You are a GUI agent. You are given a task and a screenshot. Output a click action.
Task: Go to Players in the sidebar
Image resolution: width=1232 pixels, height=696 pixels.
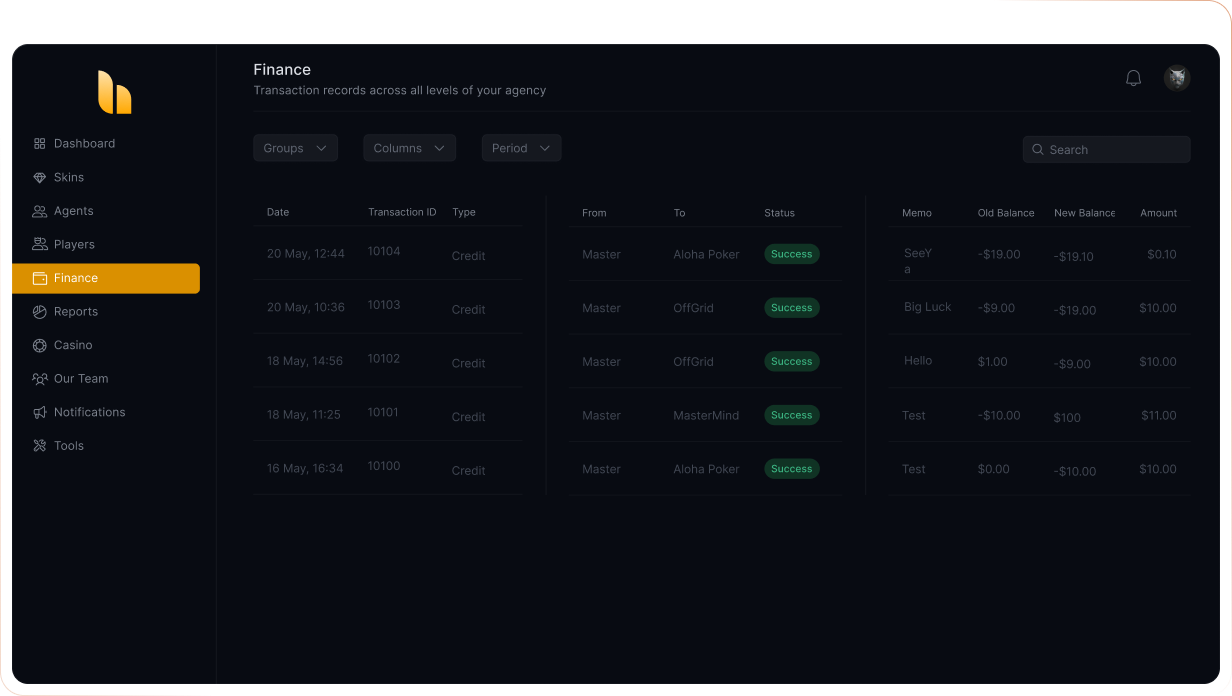[x=74, y=245]
